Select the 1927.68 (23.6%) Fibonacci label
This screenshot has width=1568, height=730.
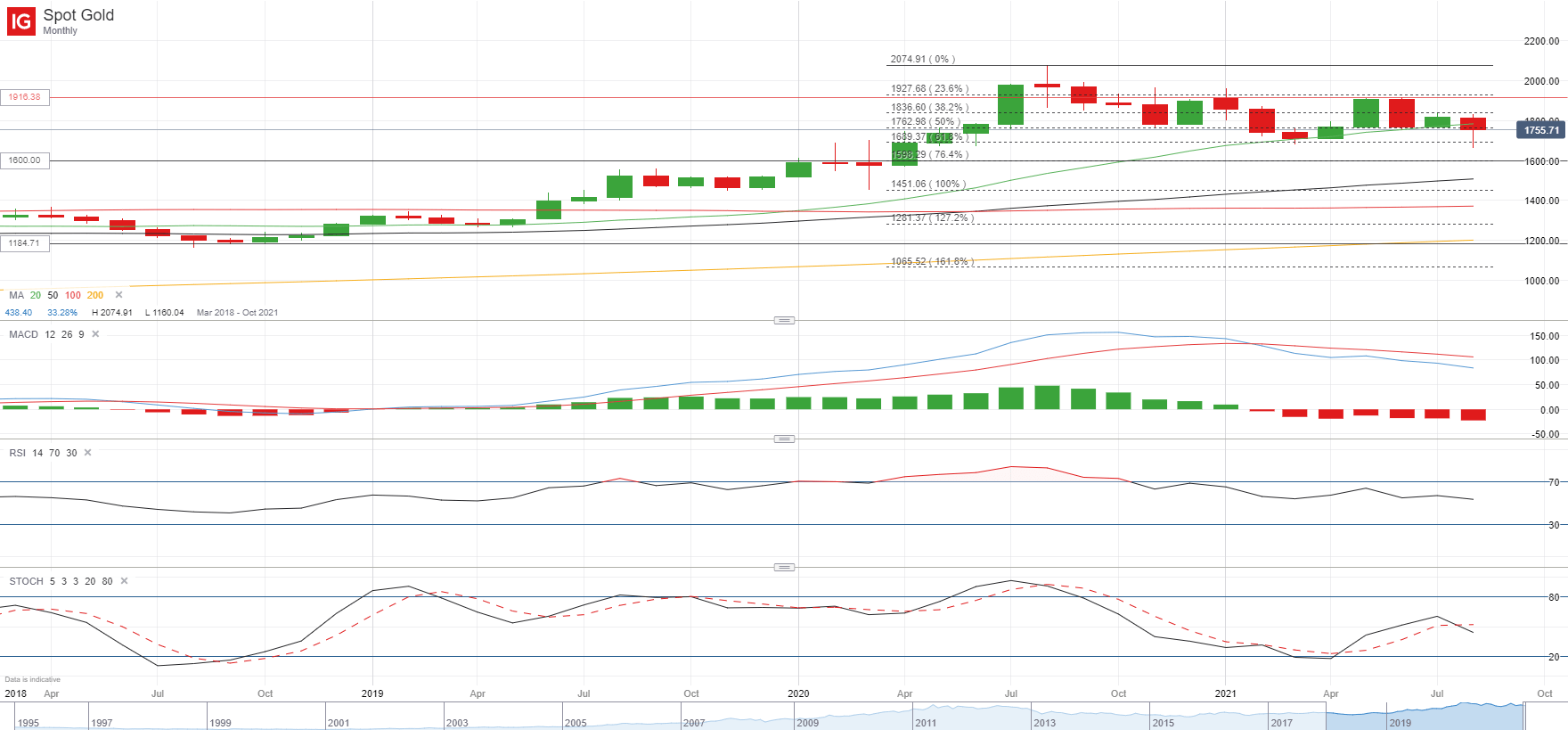coord(929,88)
